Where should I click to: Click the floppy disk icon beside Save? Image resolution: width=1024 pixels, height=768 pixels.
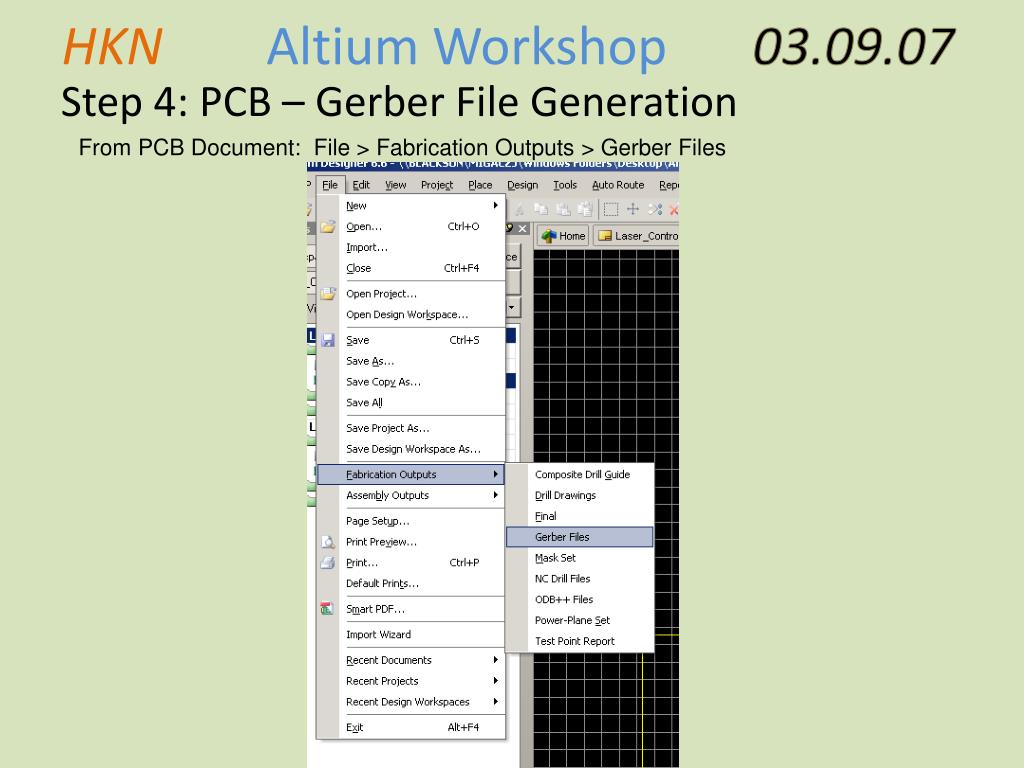point(328,340)
